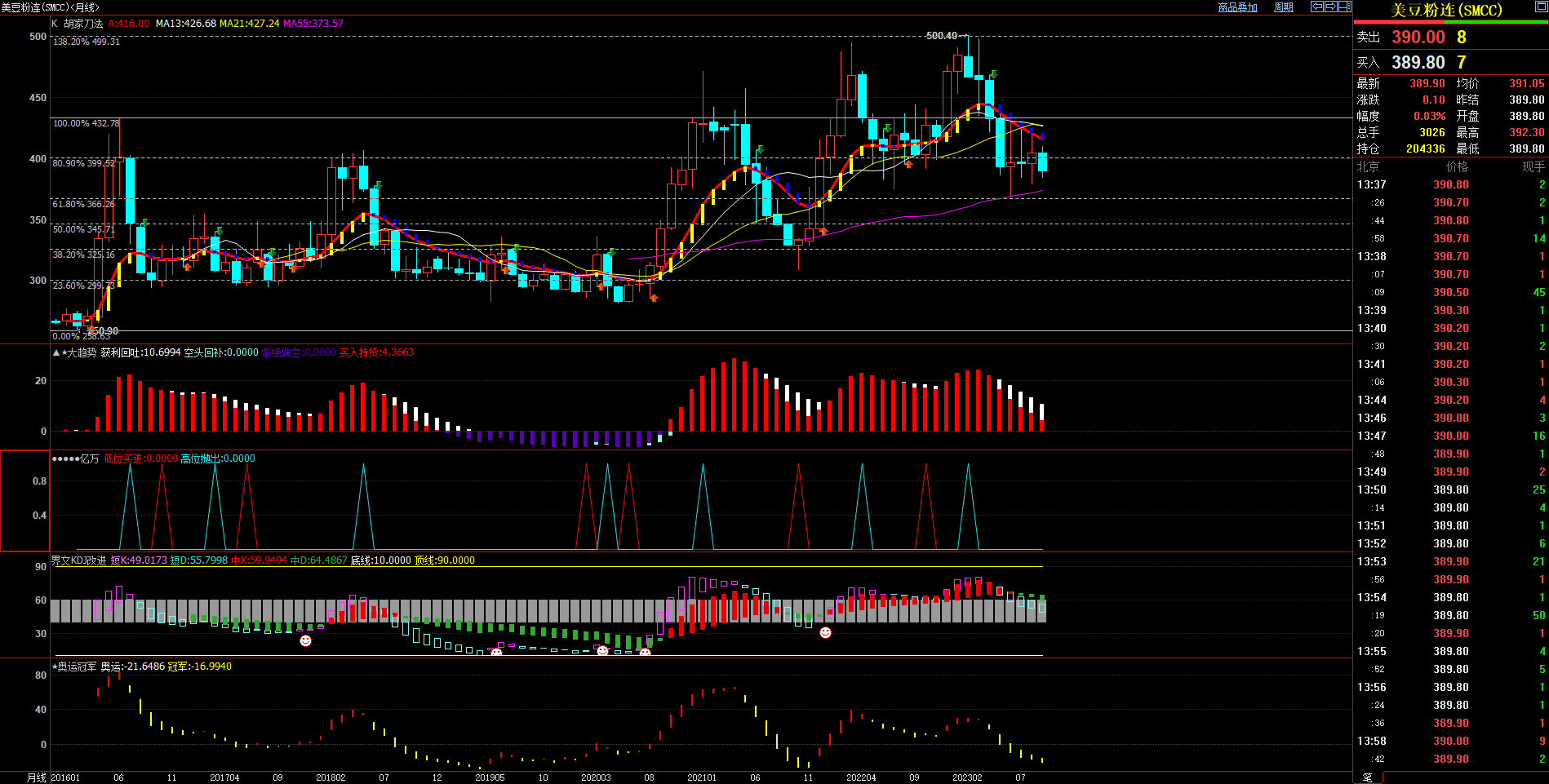Click the orange up arrow at 258.63 low
The width and height of the screenshot is (1549, 784).
pos(92,329)
